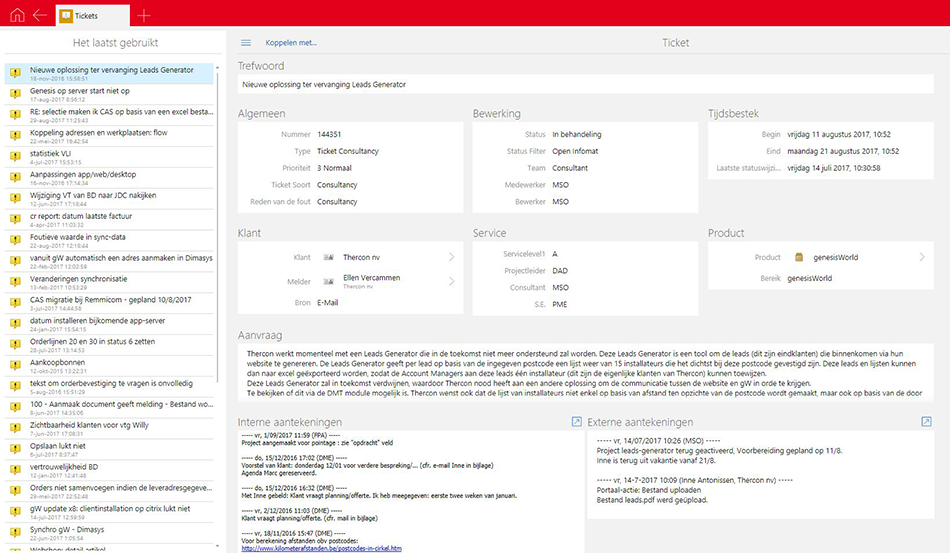Image resolution: width=950 pixels, height=553 pixels.
Task: Click the Begin date 'vrijdag 11 augustus 2017, 10:52'
Action: pos(839,134)
